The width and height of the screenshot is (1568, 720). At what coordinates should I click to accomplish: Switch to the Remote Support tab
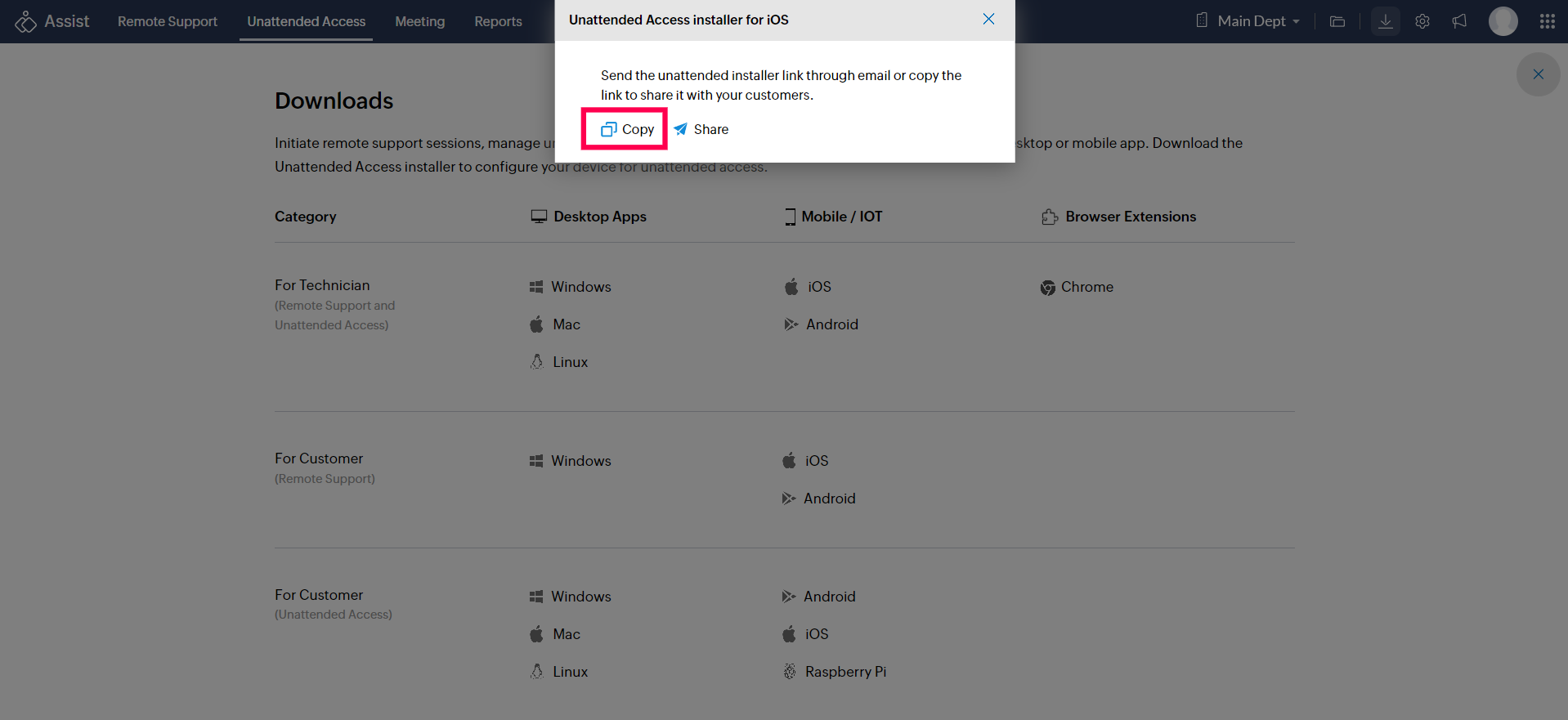(168, 21)
